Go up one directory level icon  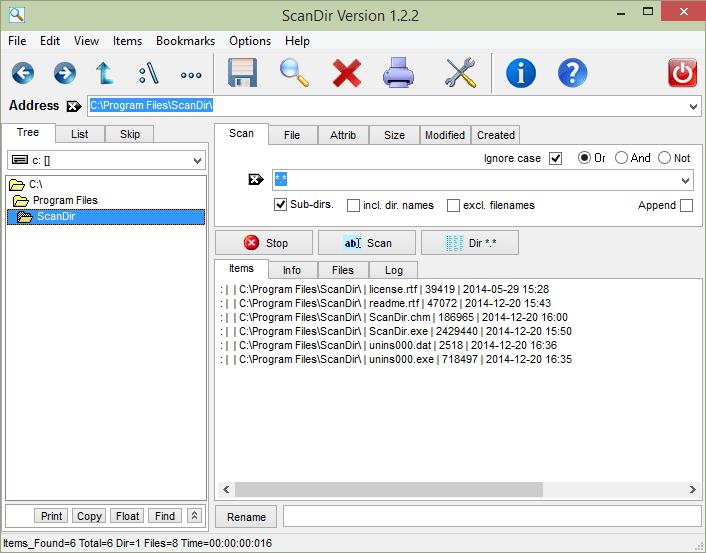click(x=105, y=73)
